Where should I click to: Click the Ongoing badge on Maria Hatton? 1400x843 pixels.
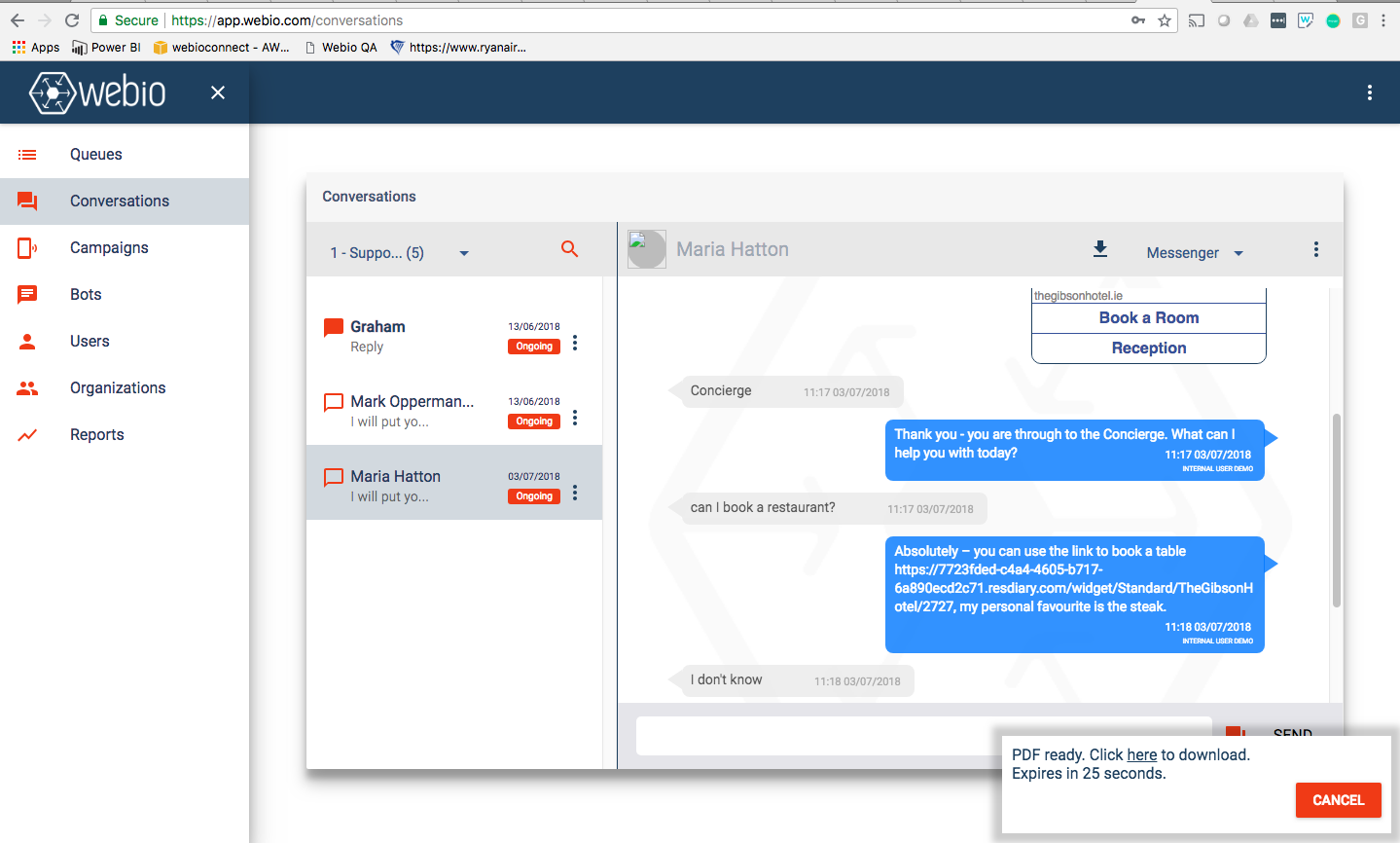(534, 496)
